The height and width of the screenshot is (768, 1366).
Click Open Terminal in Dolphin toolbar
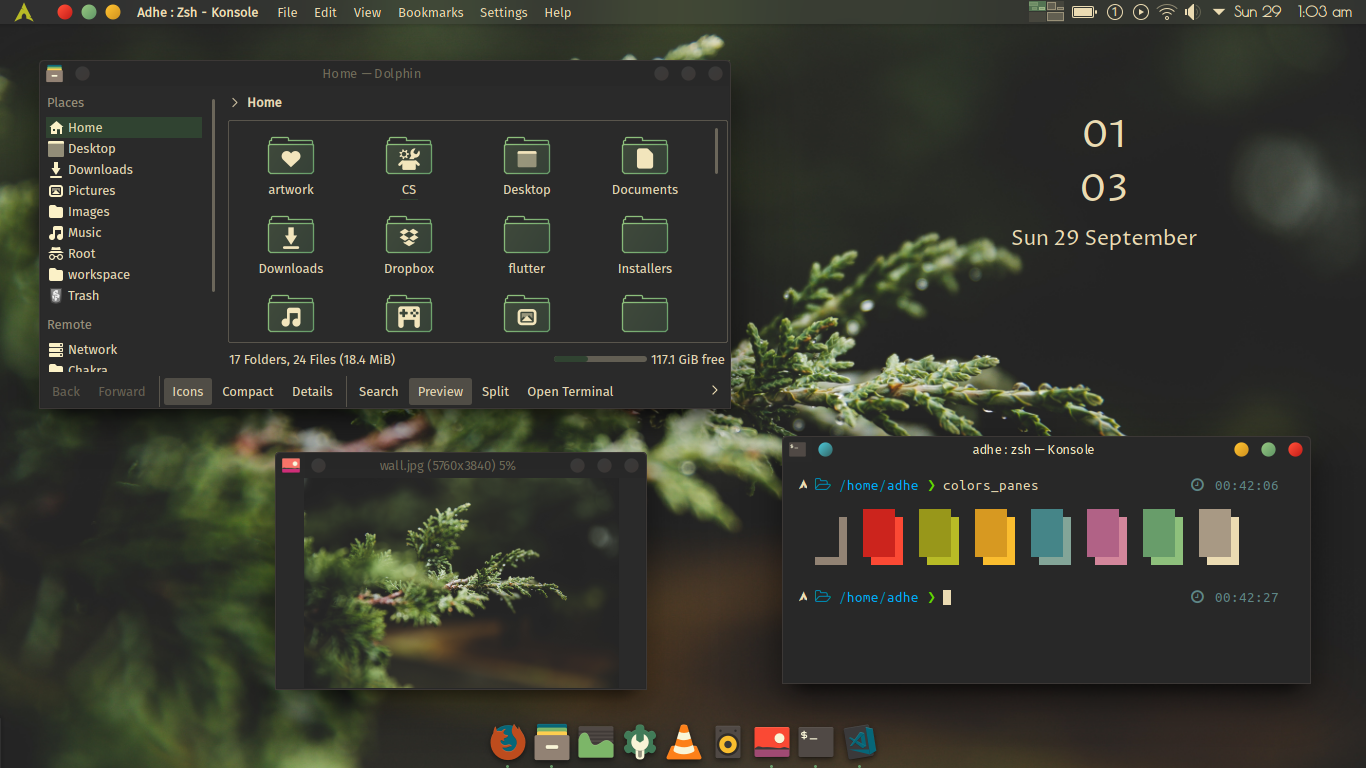[570, 391]
